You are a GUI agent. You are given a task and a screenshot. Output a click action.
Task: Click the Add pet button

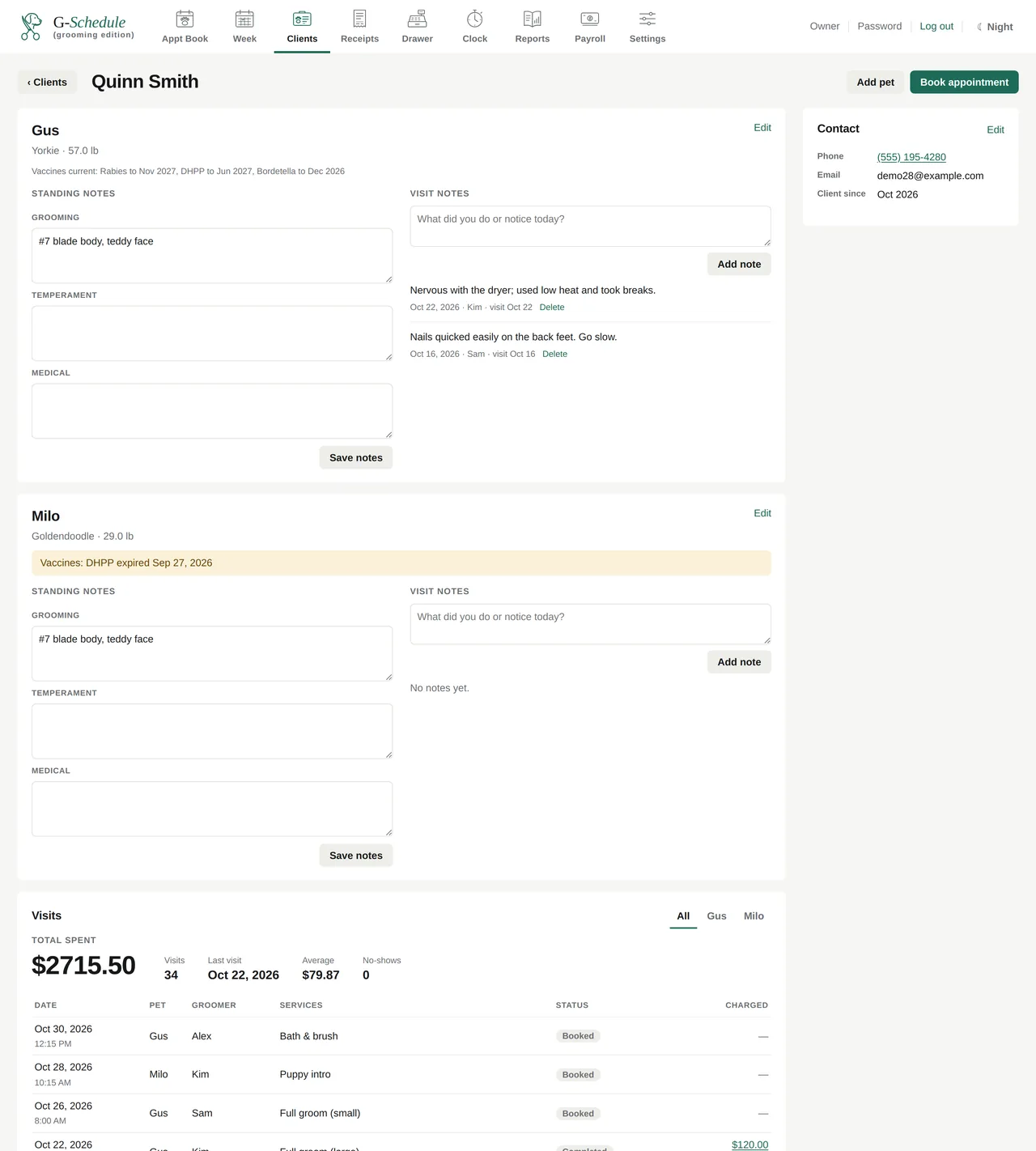tap(876, 82)
